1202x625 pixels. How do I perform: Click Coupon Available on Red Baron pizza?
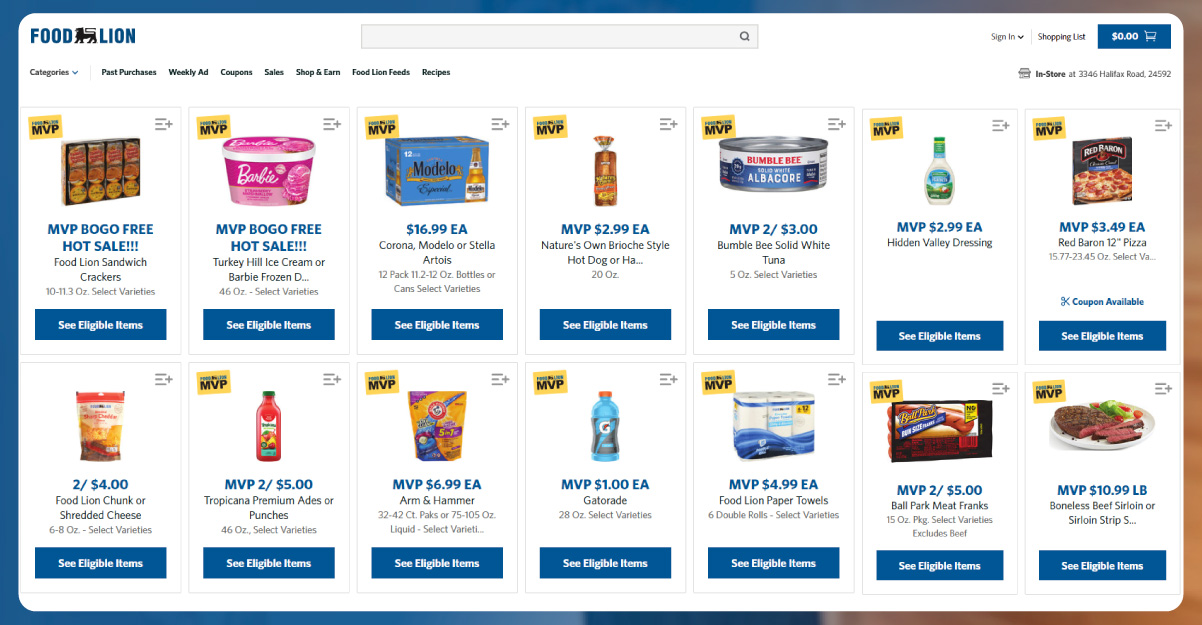(x=1101, y=301)
